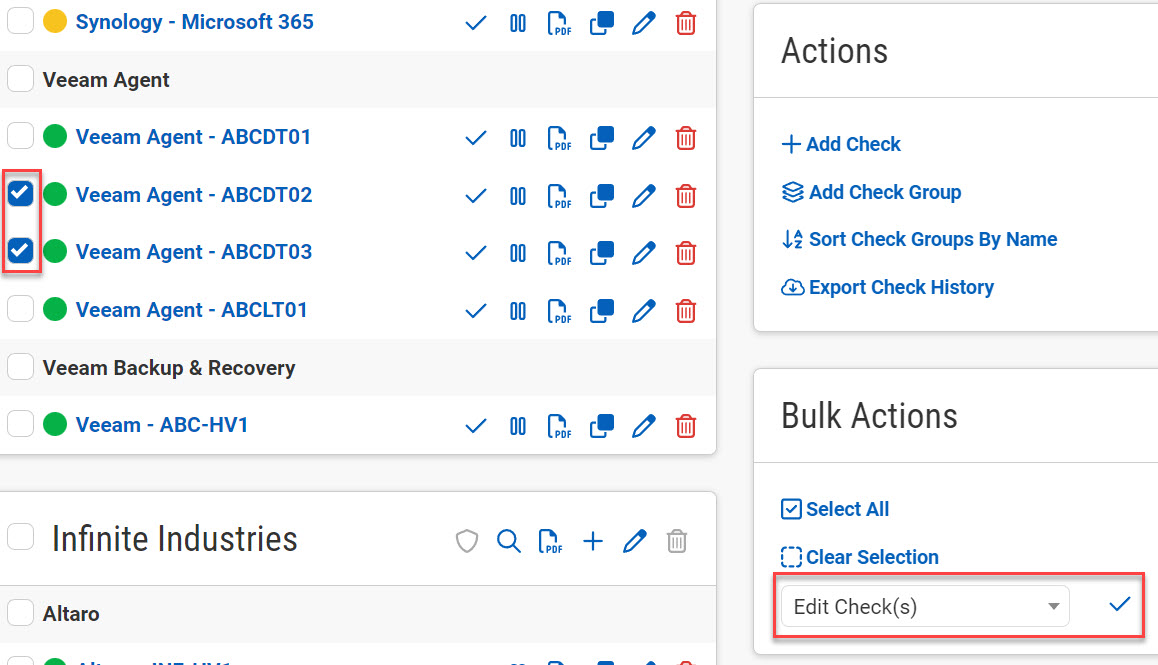Image resolution: width=1158 pixels, height=665 pixels.
Task: Search within Infinite Industries
Action: [x=509, y=541]
